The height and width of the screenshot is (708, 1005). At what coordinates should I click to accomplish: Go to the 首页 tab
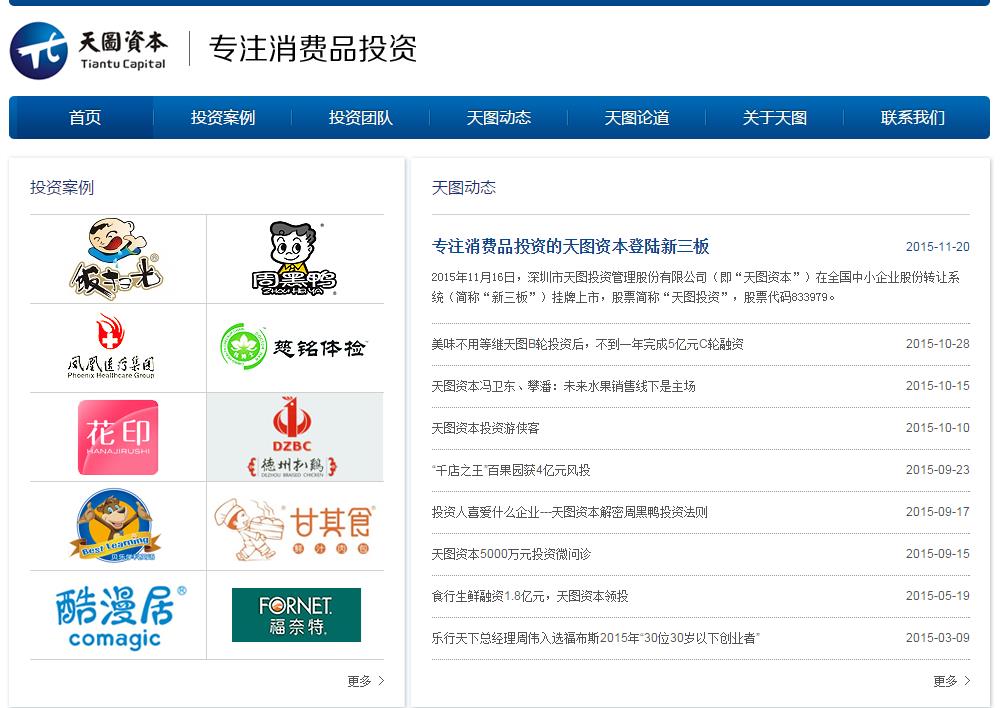pyautogui.click(x=85, y=118)
